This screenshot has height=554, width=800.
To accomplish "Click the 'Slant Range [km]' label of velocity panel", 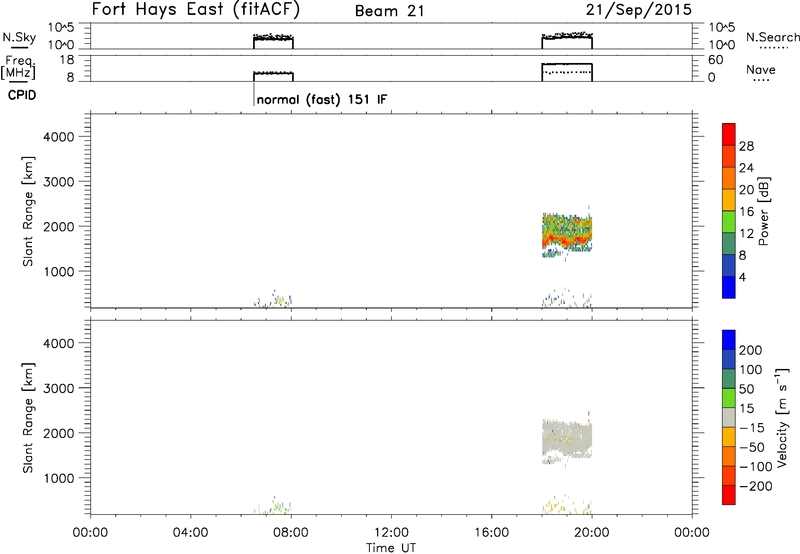I will pyautogui.click(x=28, y=418).
